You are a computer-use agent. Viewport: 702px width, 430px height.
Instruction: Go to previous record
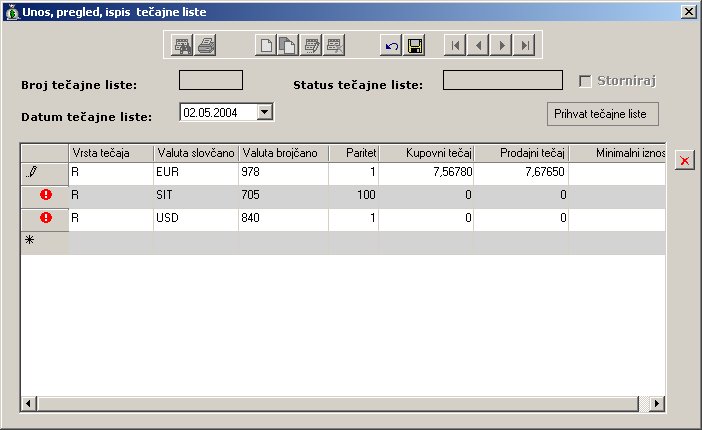pyautogui.click(x=478, y=45)
